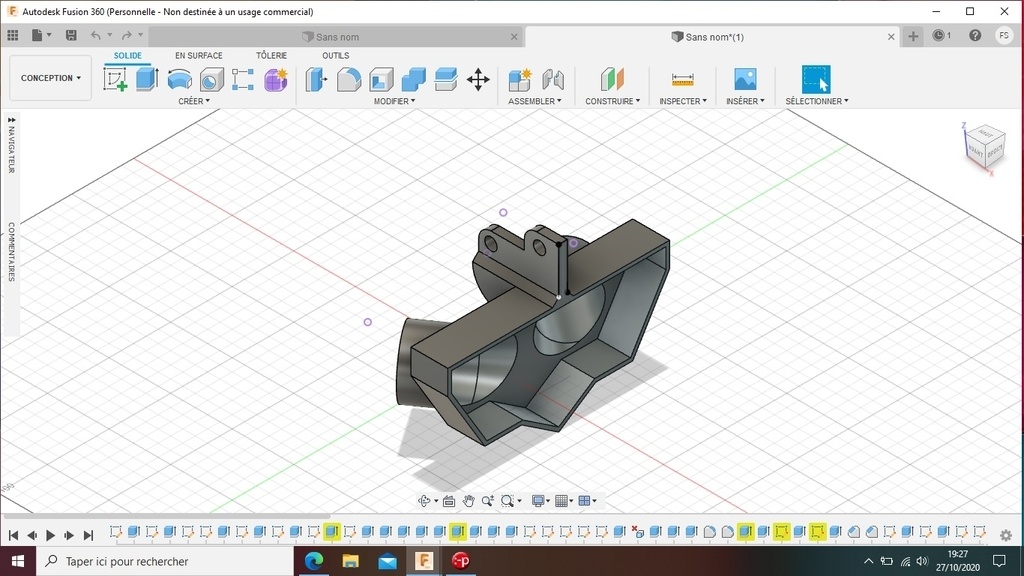This screenshot has width=1024, height=576.
Task: Expand the SÉLECTIONNER menu
Action: 817,101
